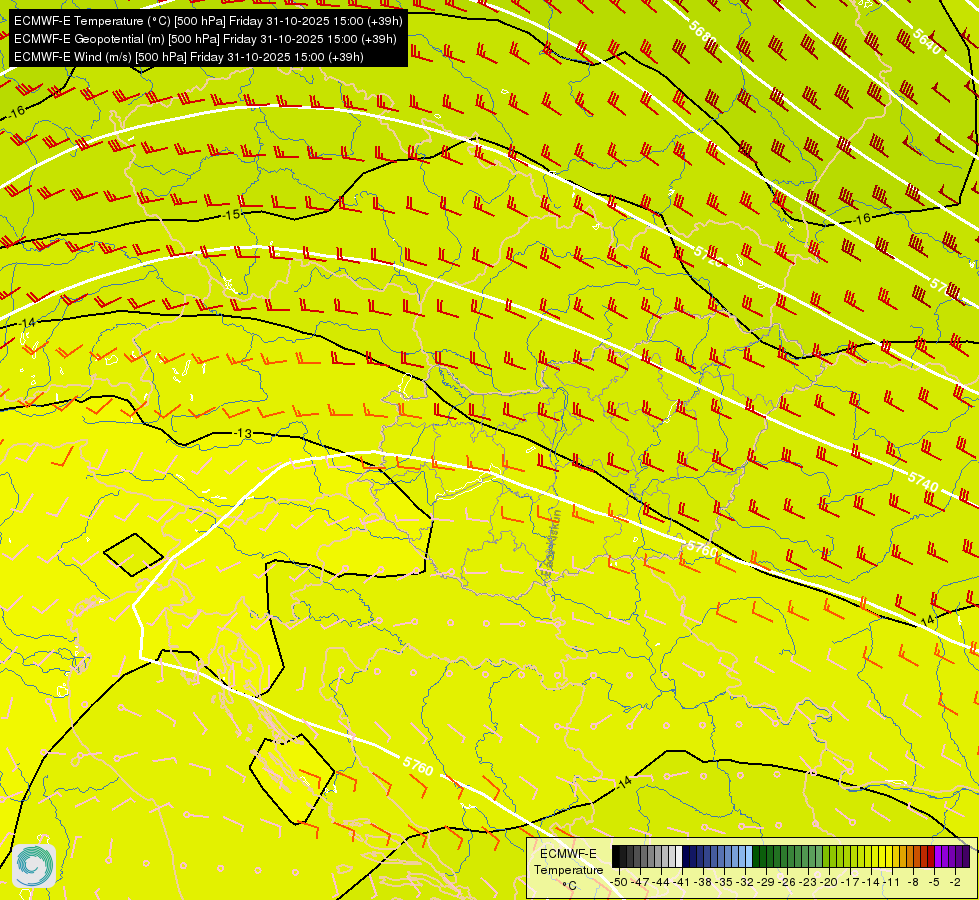This screenshot has height=900, width=979.
Task: Click the dark purple swatch at legend's warm end
Action: pyautogui.click(x=966, y=856)
